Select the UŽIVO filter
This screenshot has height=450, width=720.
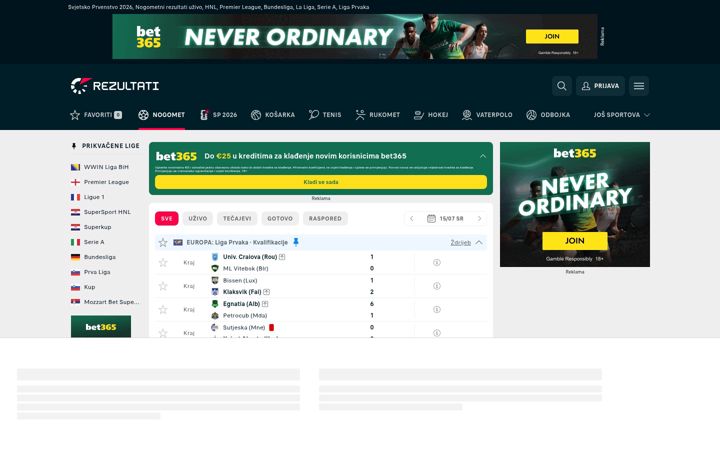pos(197,219)
